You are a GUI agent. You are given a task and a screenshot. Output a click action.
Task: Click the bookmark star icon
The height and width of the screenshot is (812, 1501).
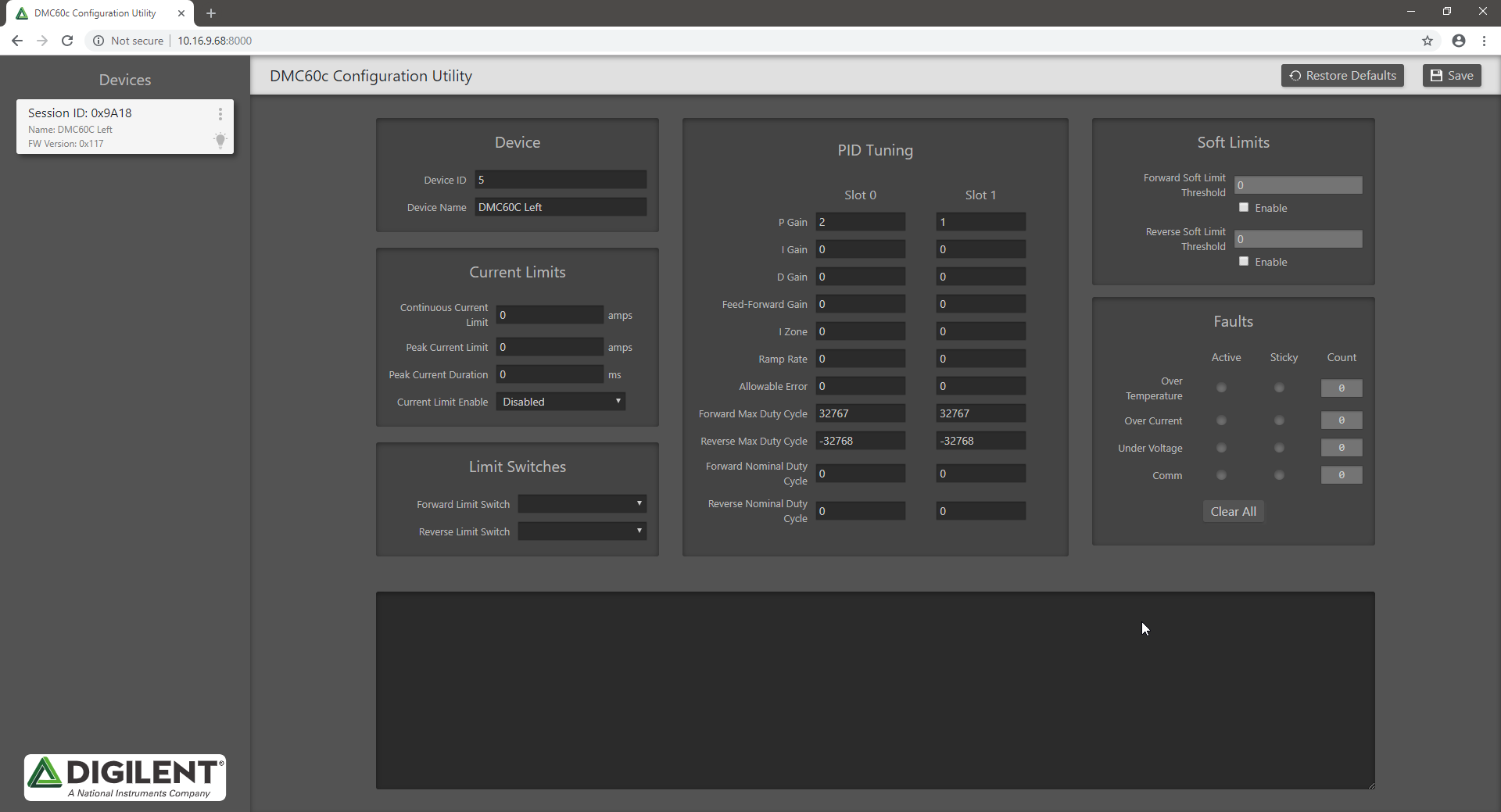tap(1428, 41)
